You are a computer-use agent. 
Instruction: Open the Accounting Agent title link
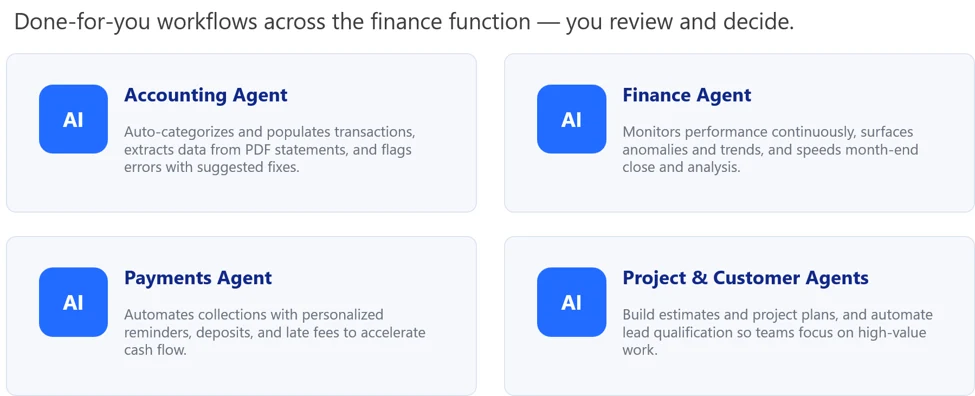tap(206, 95)
